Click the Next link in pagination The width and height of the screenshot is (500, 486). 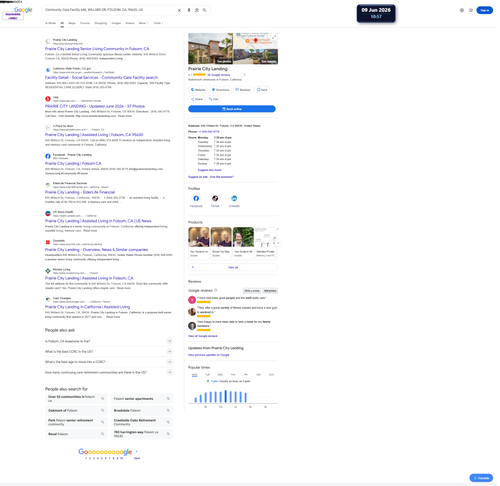(x=137, y=458)
